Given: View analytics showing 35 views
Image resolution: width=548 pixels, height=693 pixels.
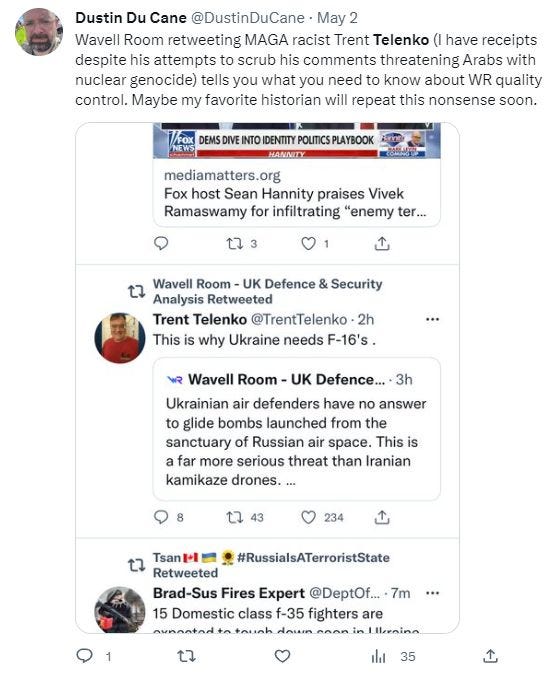Looking at the screenshot, I should click(393, 657).
